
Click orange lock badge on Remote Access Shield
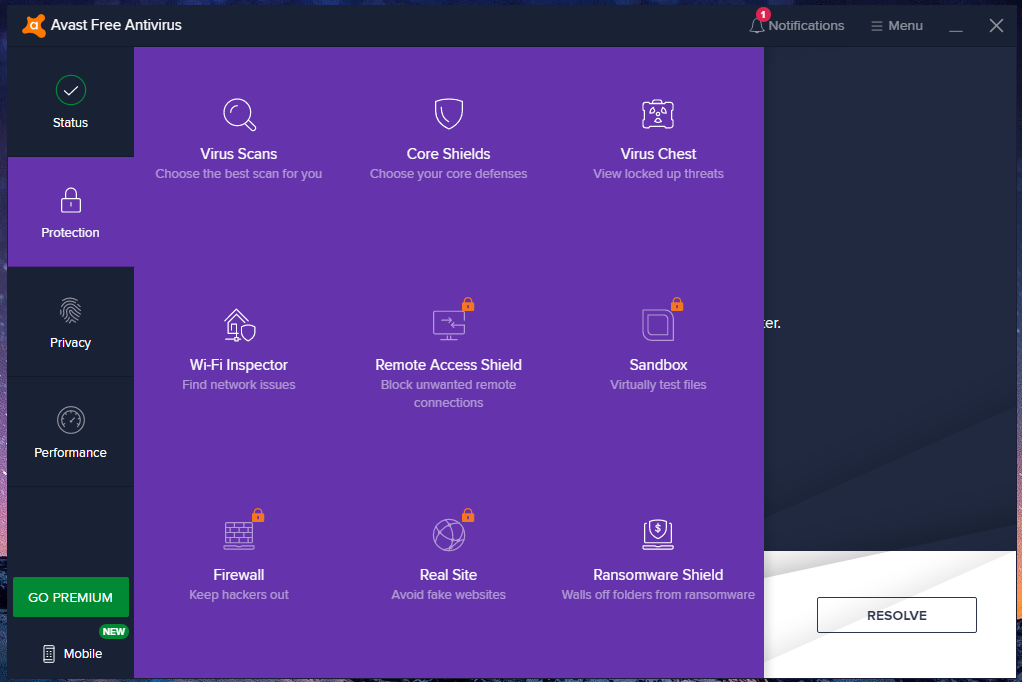[468, 304]
